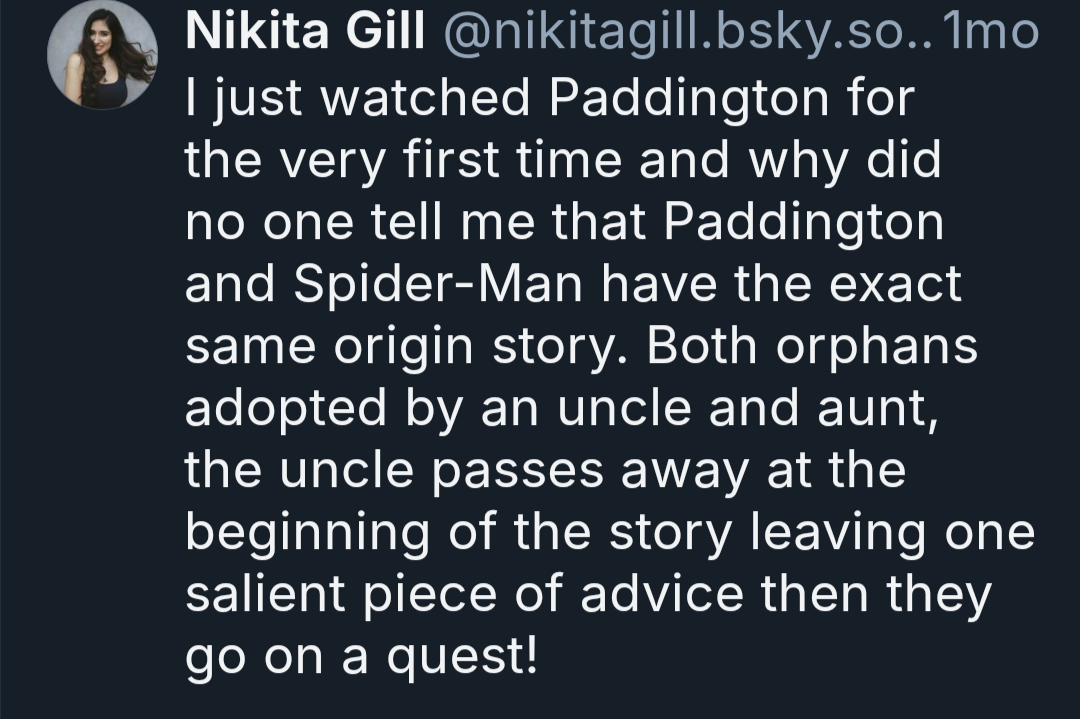Image resolution: width=1080 pixels, height=719 pixels.
Task: Click the words 'why did' in the post
Action: [845, 160]
